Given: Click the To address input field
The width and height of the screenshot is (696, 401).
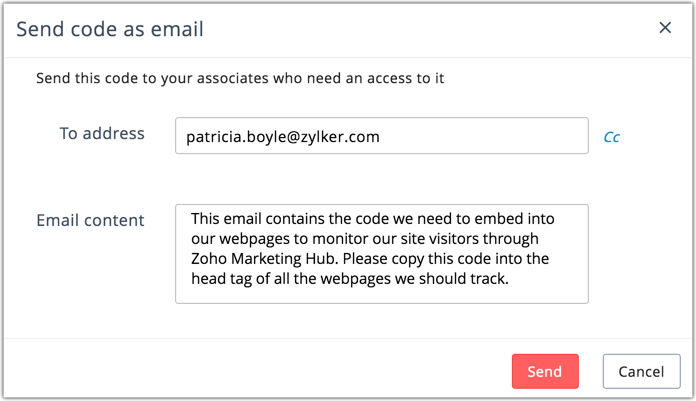Looking at the screenshot, I should tap(381, 136).
